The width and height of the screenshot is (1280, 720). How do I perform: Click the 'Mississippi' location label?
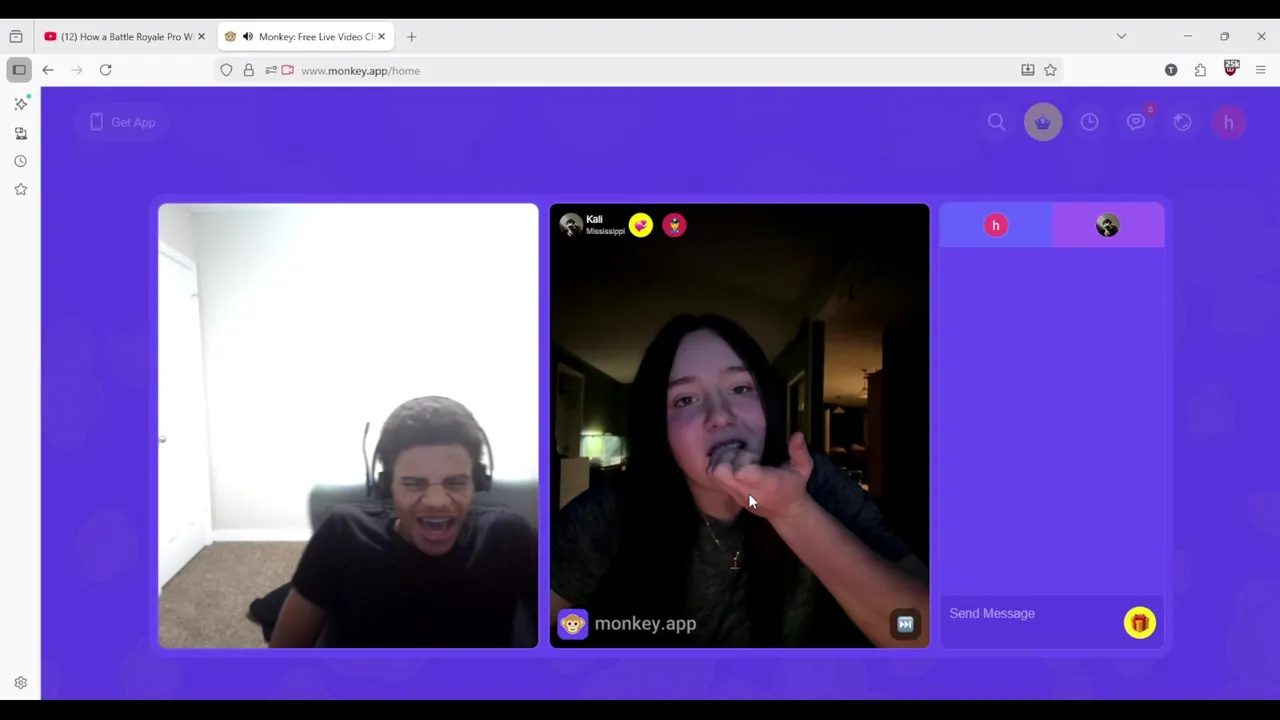click(605, 231)
